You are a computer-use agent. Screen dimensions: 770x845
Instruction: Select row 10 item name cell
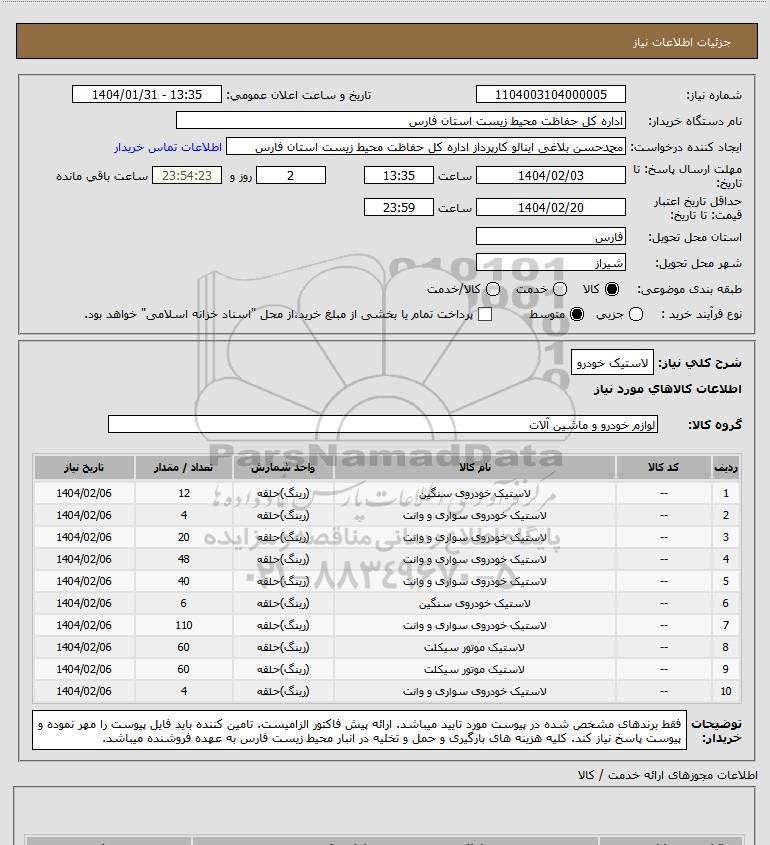point(475,691)
